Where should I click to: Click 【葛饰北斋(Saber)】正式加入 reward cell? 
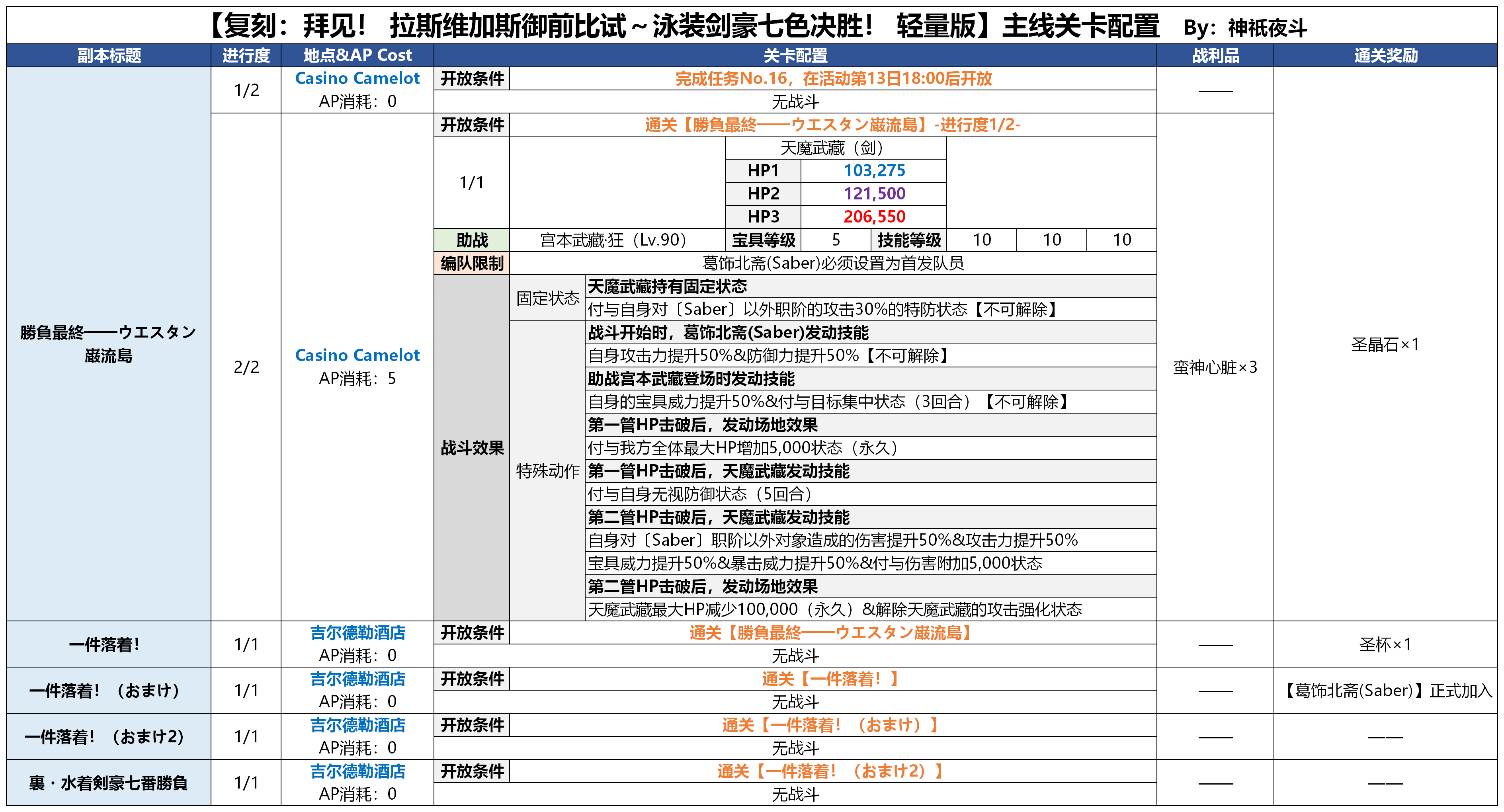click(1385, 691)
